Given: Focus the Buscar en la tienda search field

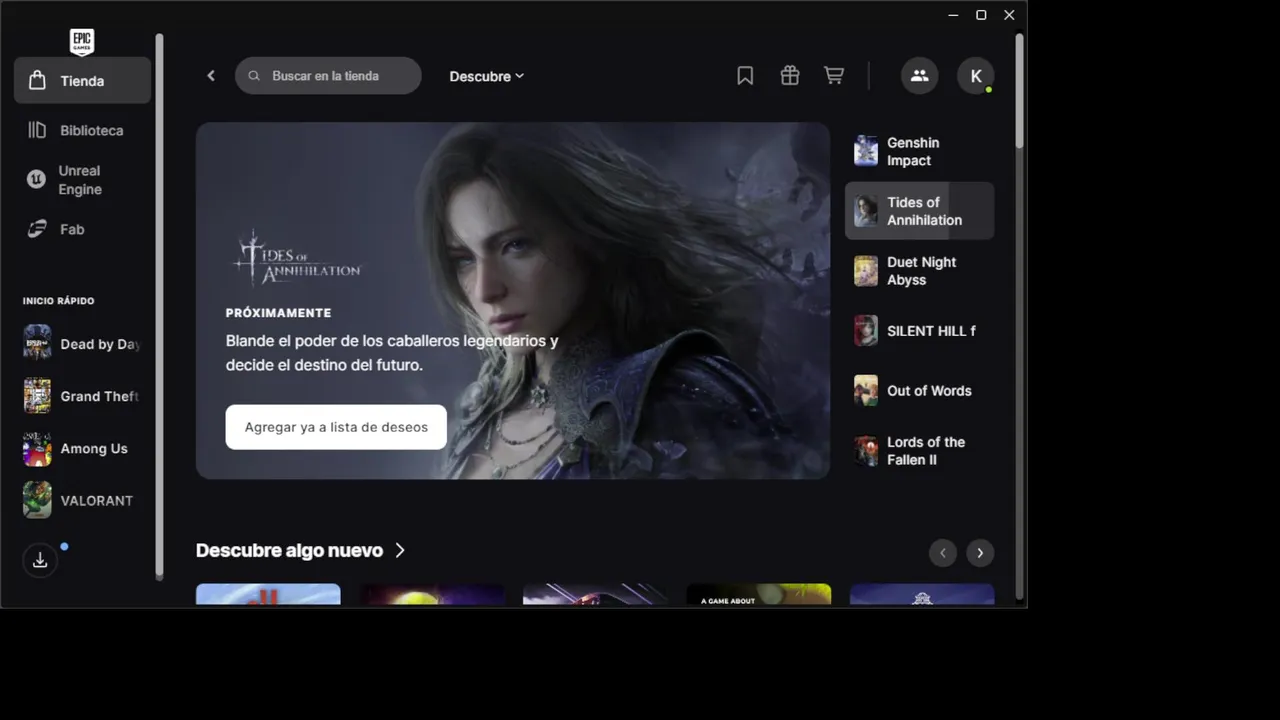Looking at the screenshot, I should point(328,76).
